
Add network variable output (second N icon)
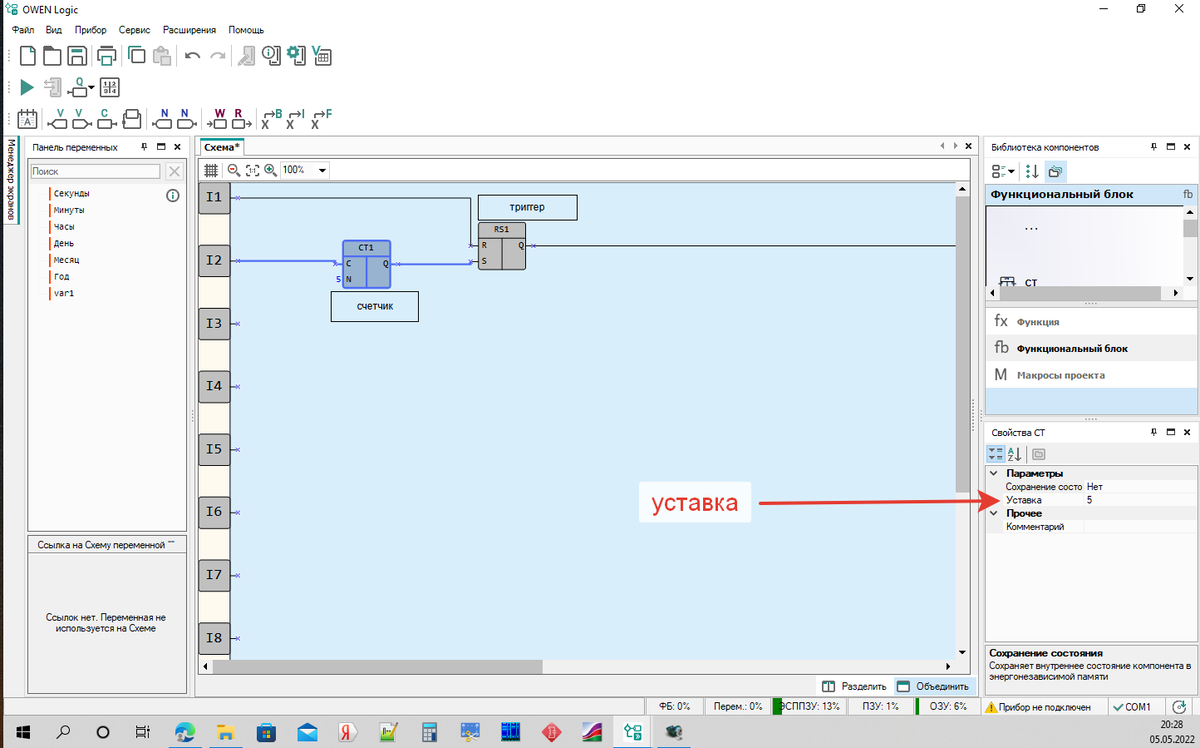(186, 119)
